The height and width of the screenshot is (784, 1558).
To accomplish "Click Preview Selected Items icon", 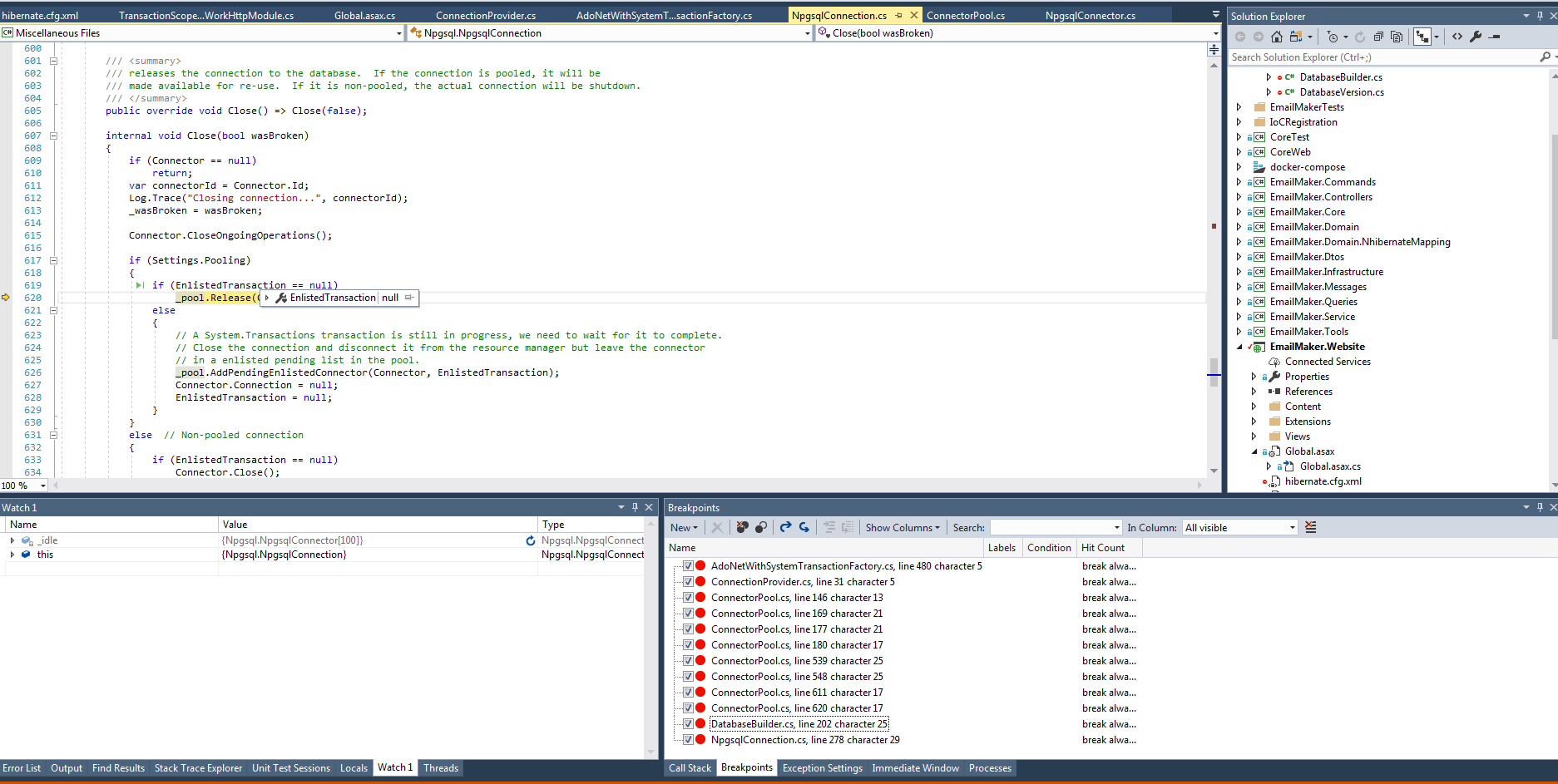I will click(x=1495, y=37).
